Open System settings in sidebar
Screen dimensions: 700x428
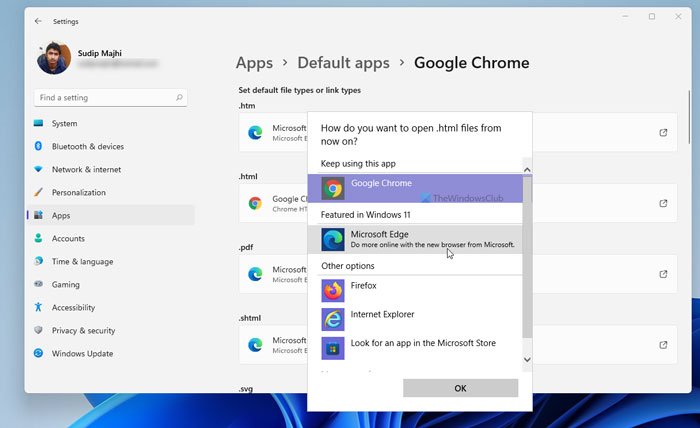(64, 123)
